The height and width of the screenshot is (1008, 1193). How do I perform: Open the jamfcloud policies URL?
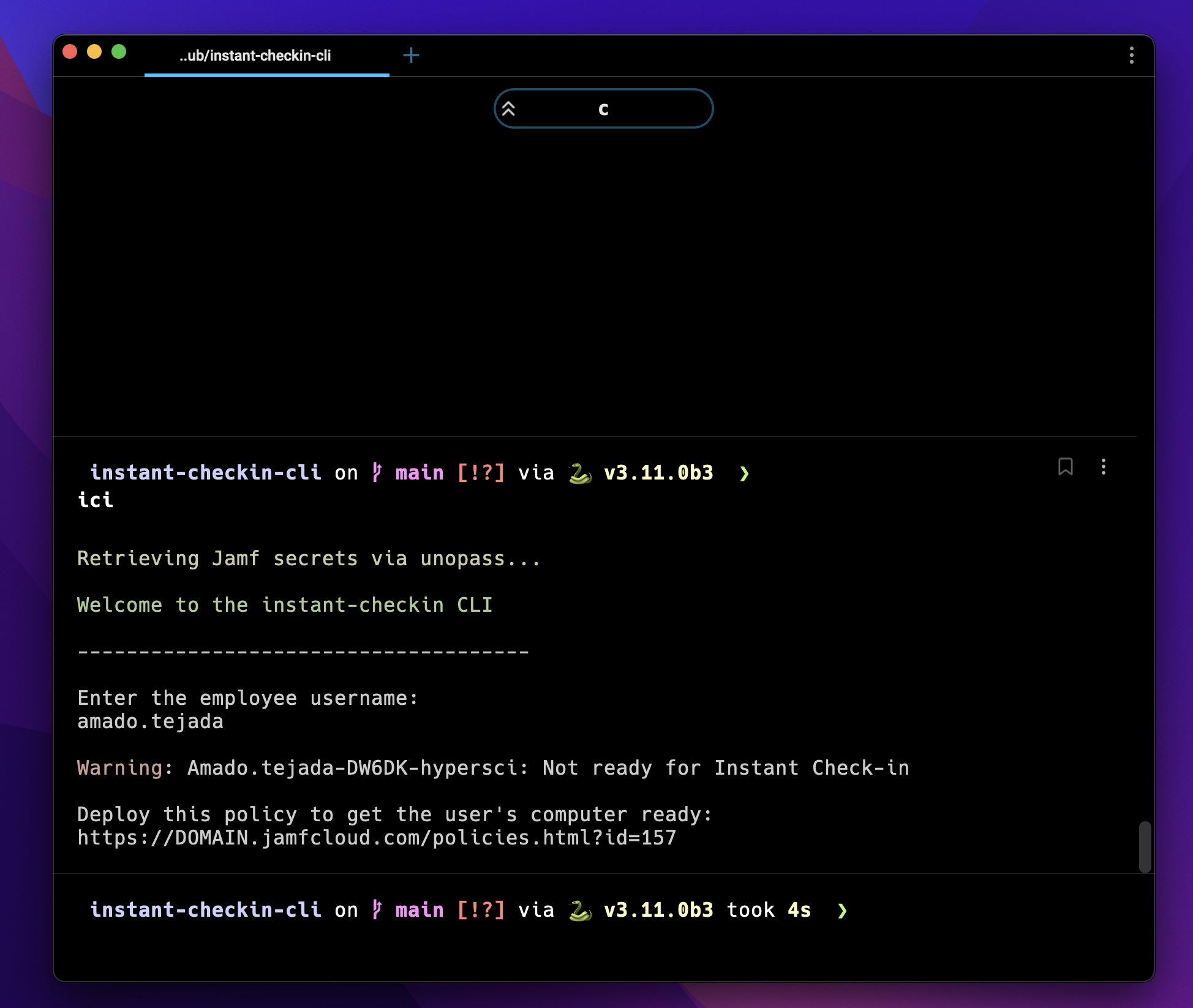[377, 838]
